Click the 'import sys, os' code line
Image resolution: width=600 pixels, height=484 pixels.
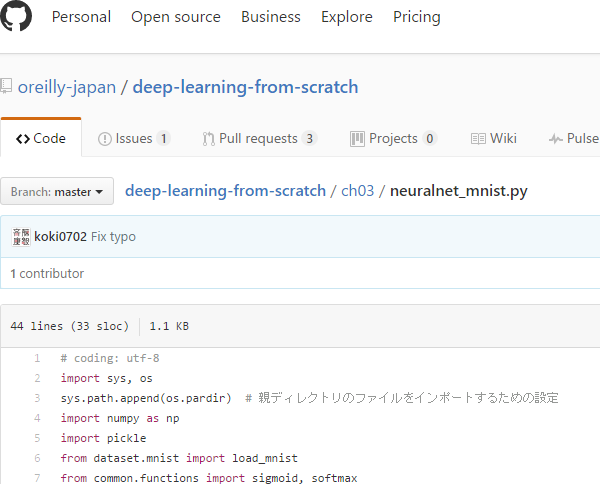tap(106, 378)
